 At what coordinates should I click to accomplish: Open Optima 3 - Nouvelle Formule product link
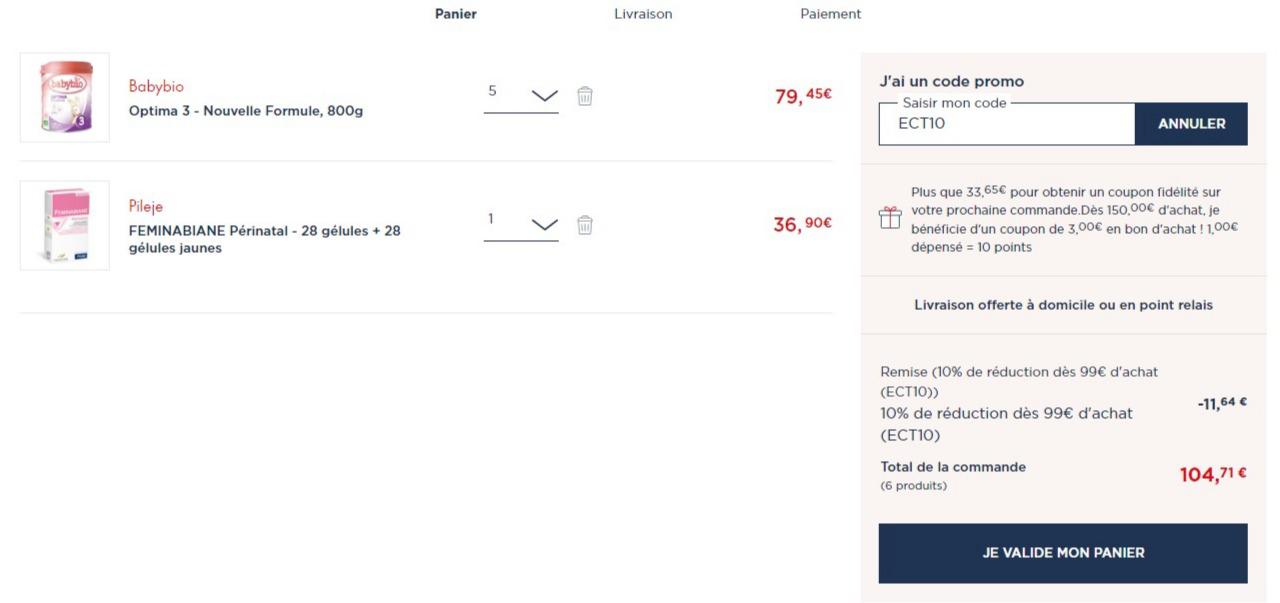(x=246, y=111)
